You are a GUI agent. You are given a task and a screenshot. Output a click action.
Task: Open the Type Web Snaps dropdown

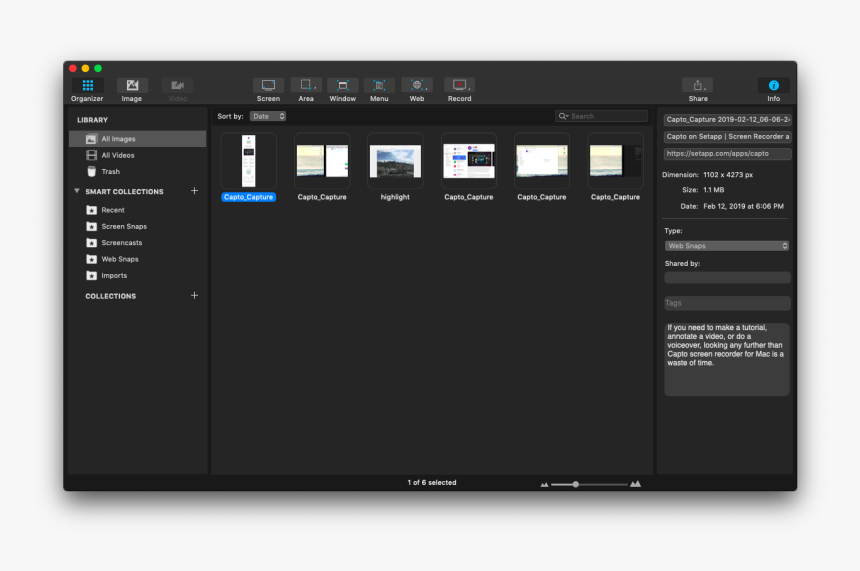tap(727, 246)
